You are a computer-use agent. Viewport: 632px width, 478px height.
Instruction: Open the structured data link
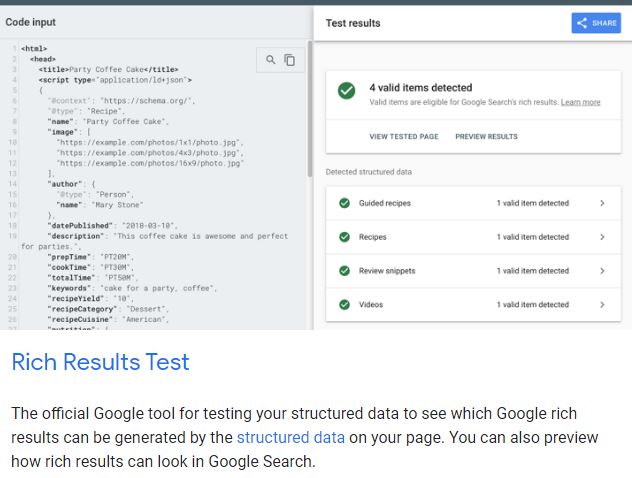(x=291, y=437)
